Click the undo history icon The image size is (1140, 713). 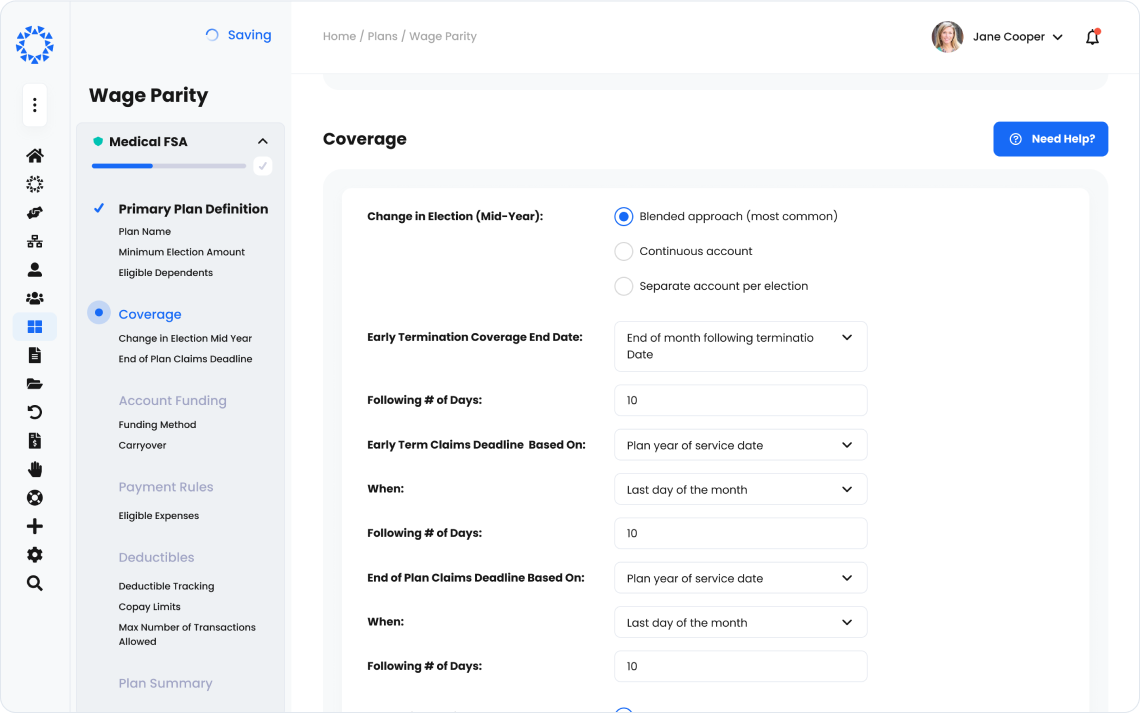point(35,411)
